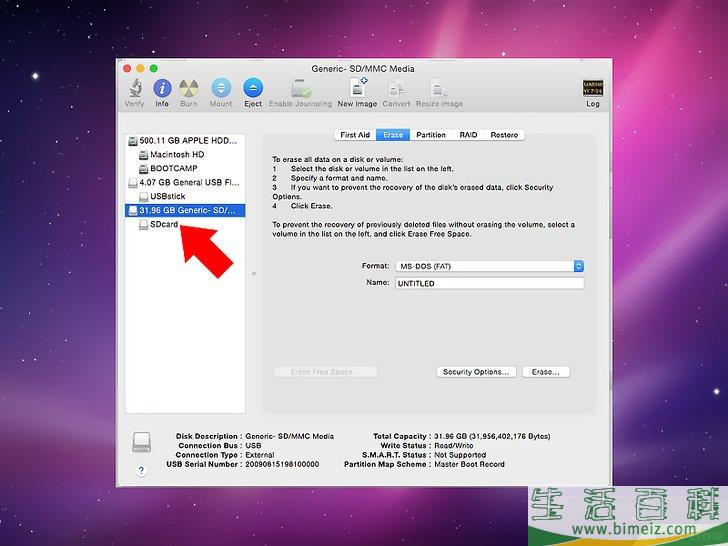This screenshot has width=728, height=546.
Task: Open the Info toolbar icon
Action: (x=162, y=88)
